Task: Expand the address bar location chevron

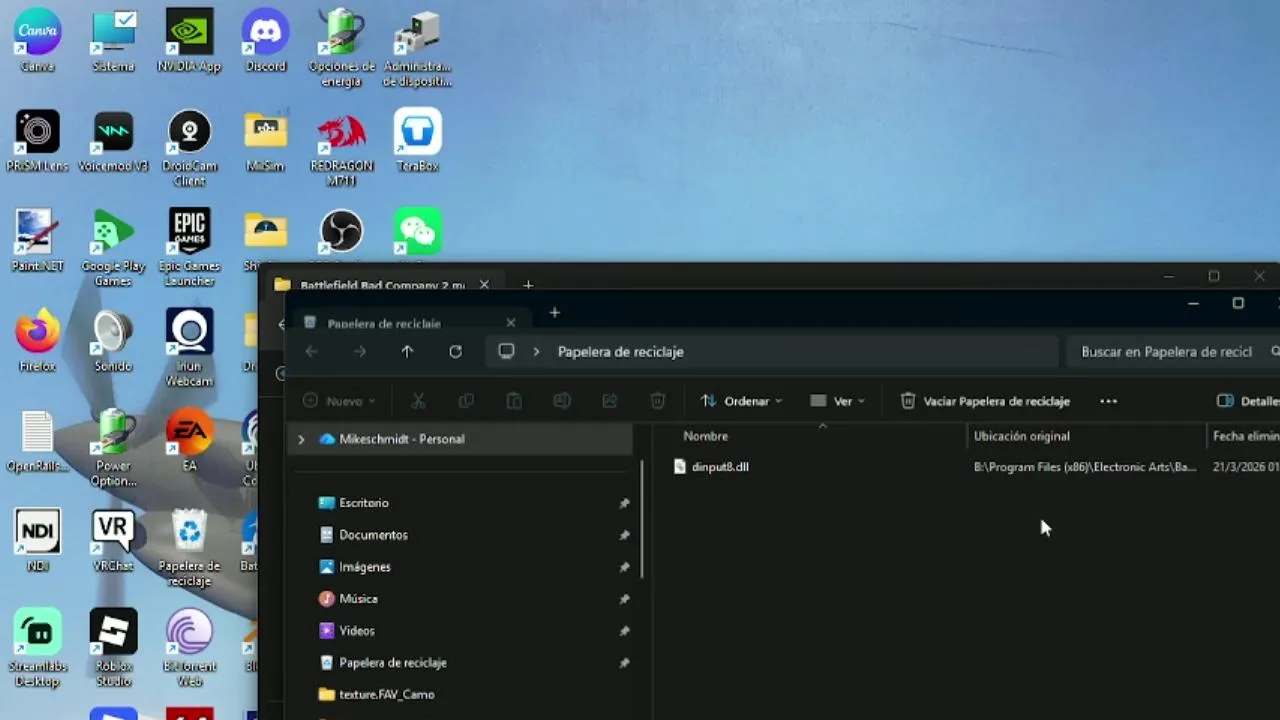Action: point(537,352)
